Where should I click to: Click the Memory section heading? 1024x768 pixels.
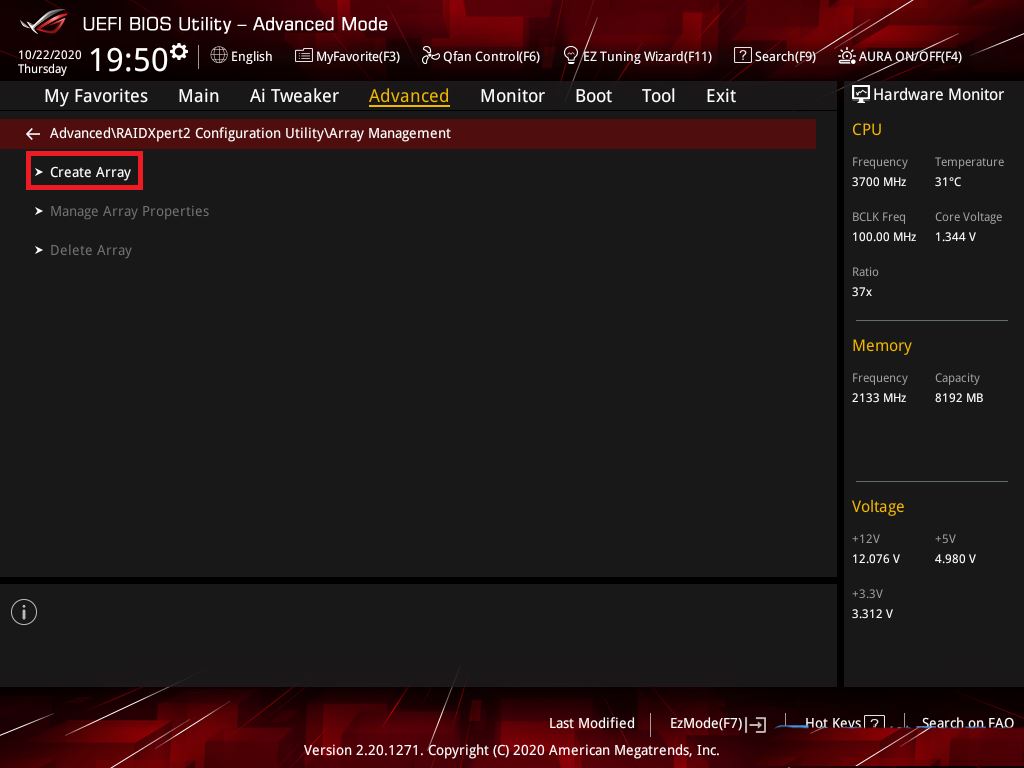click(882, 345)
